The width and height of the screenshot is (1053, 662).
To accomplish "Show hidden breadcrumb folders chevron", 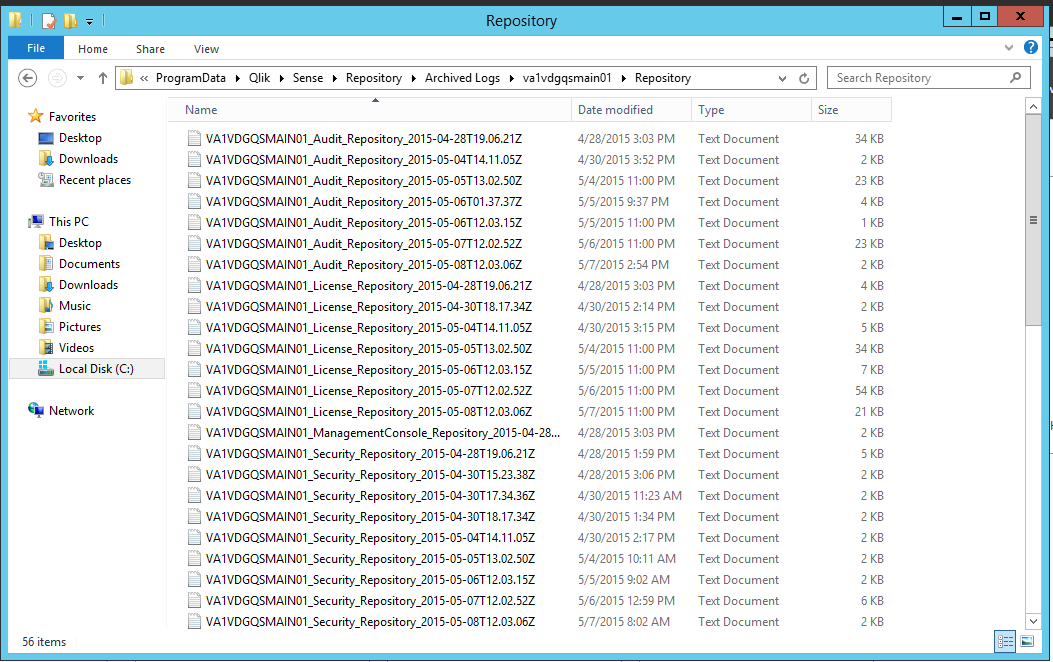I will pos(144,79).
